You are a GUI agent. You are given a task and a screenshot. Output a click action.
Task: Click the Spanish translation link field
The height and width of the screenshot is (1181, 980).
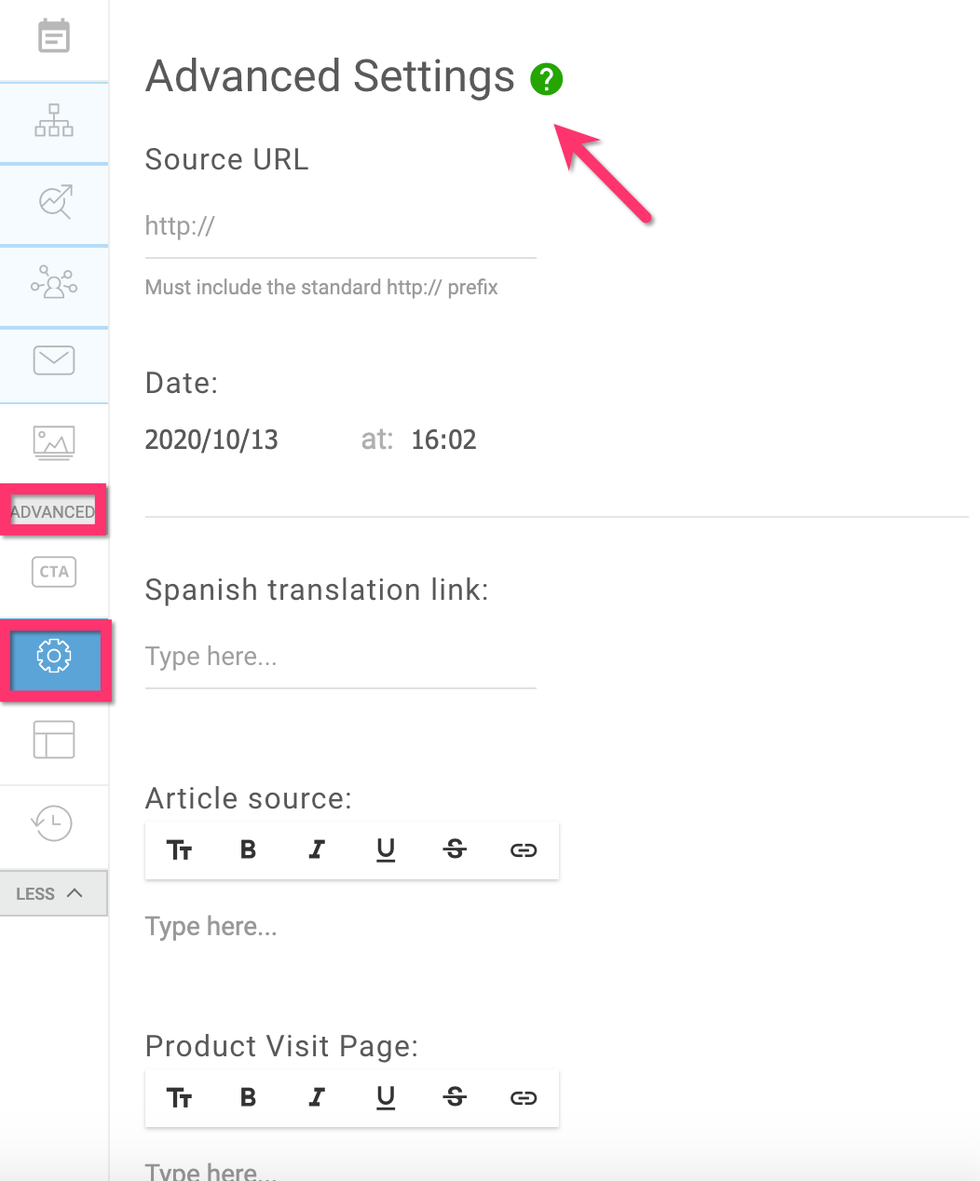(340, 657)
